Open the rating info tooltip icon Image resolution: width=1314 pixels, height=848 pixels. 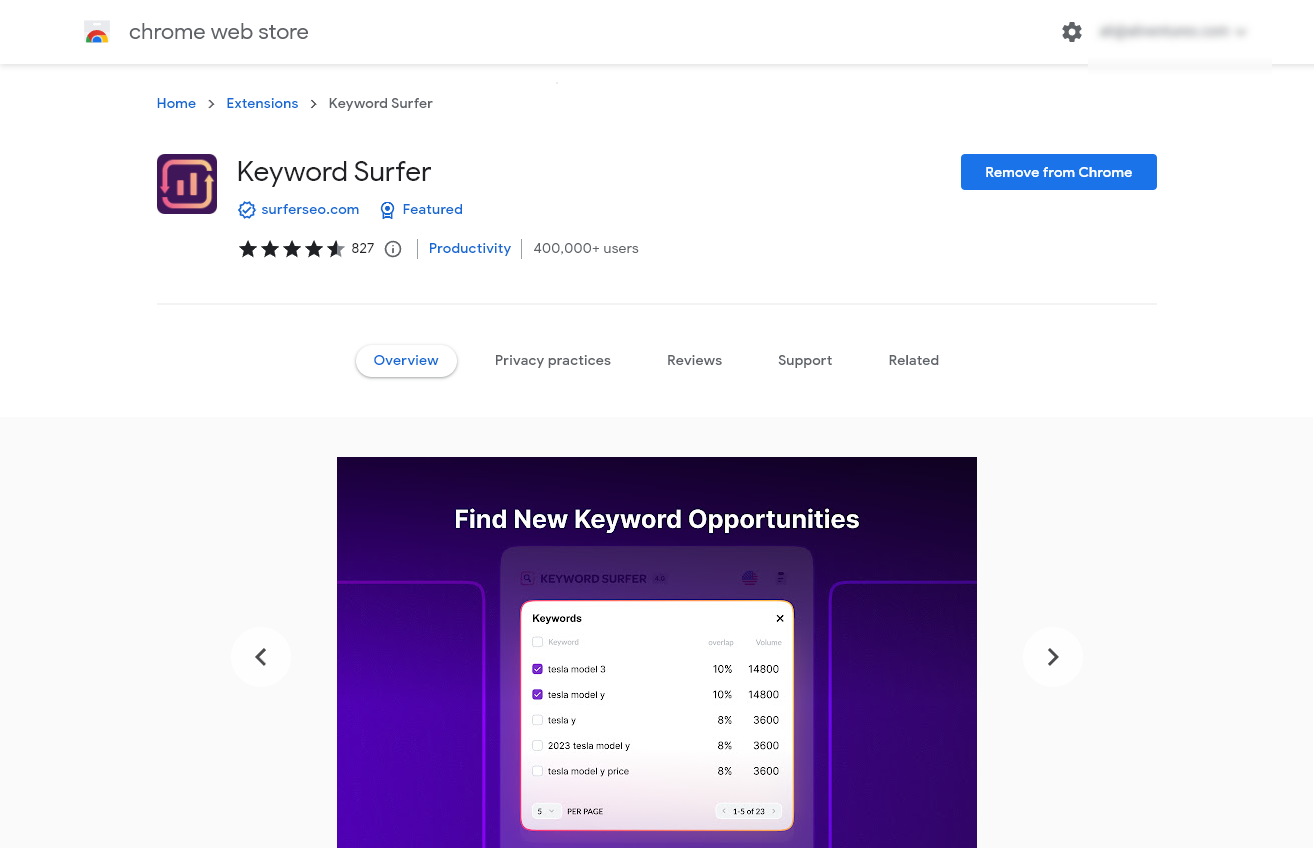tap(392, 249)
